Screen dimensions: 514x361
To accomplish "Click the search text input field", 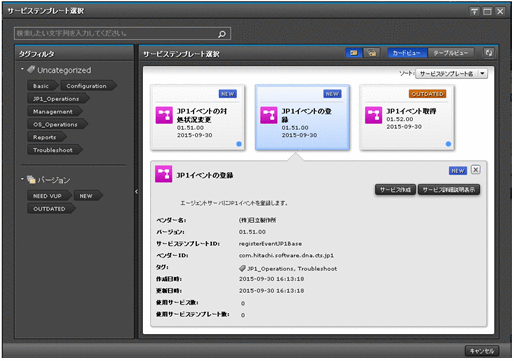I will (x=122, y=34).
